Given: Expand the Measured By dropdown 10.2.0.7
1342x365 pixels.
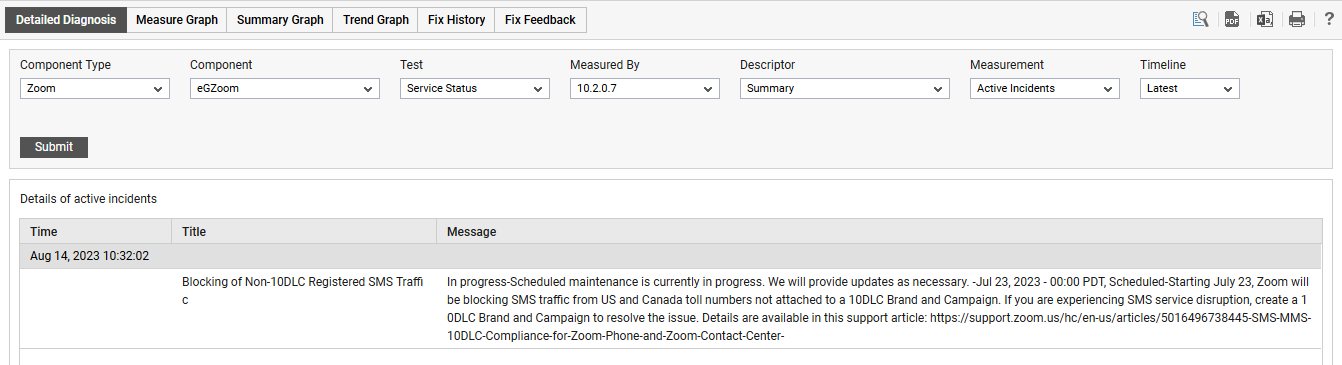Looking at the screenshot, I should tap(645, 88).
